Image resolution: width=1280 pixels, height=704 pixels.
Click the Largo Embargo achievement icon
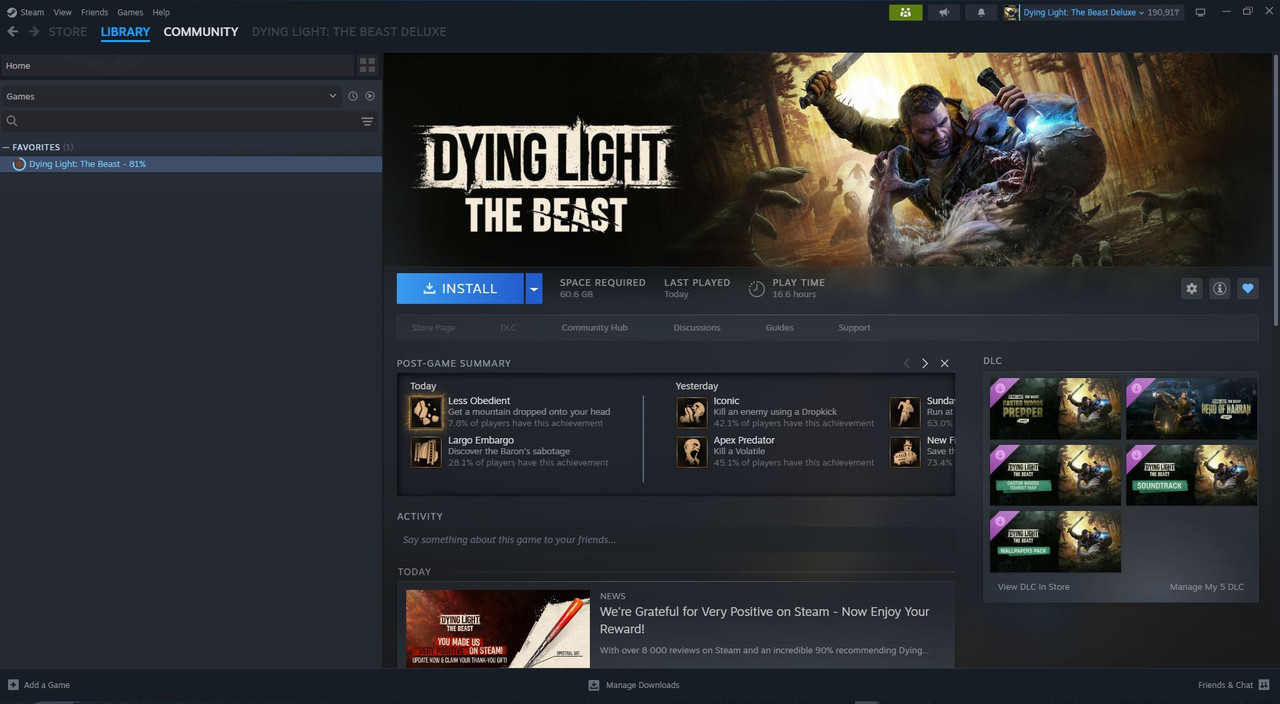[x=426, y=452]
